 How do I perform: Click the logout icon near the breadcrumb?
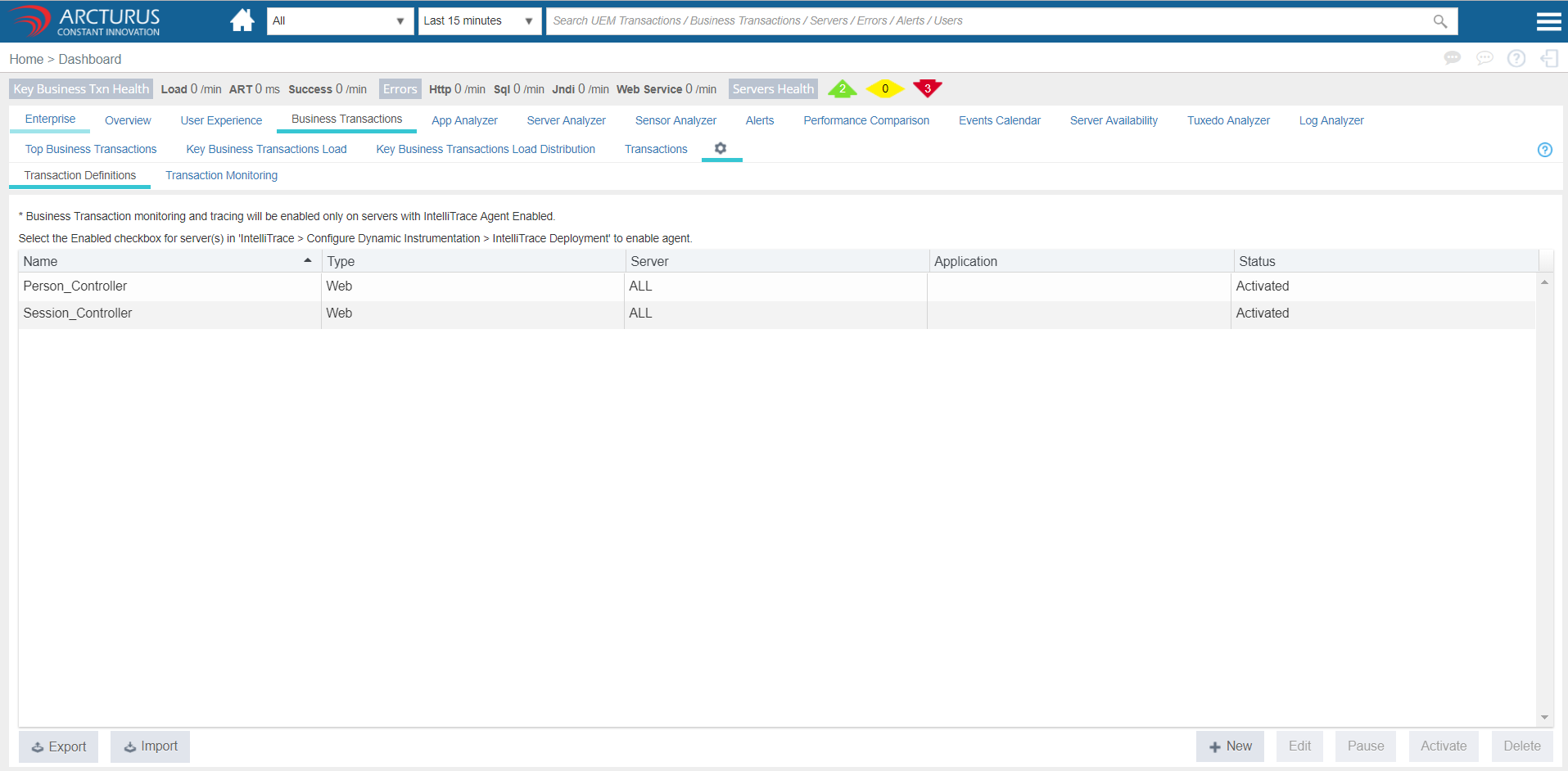(1548, 58)
